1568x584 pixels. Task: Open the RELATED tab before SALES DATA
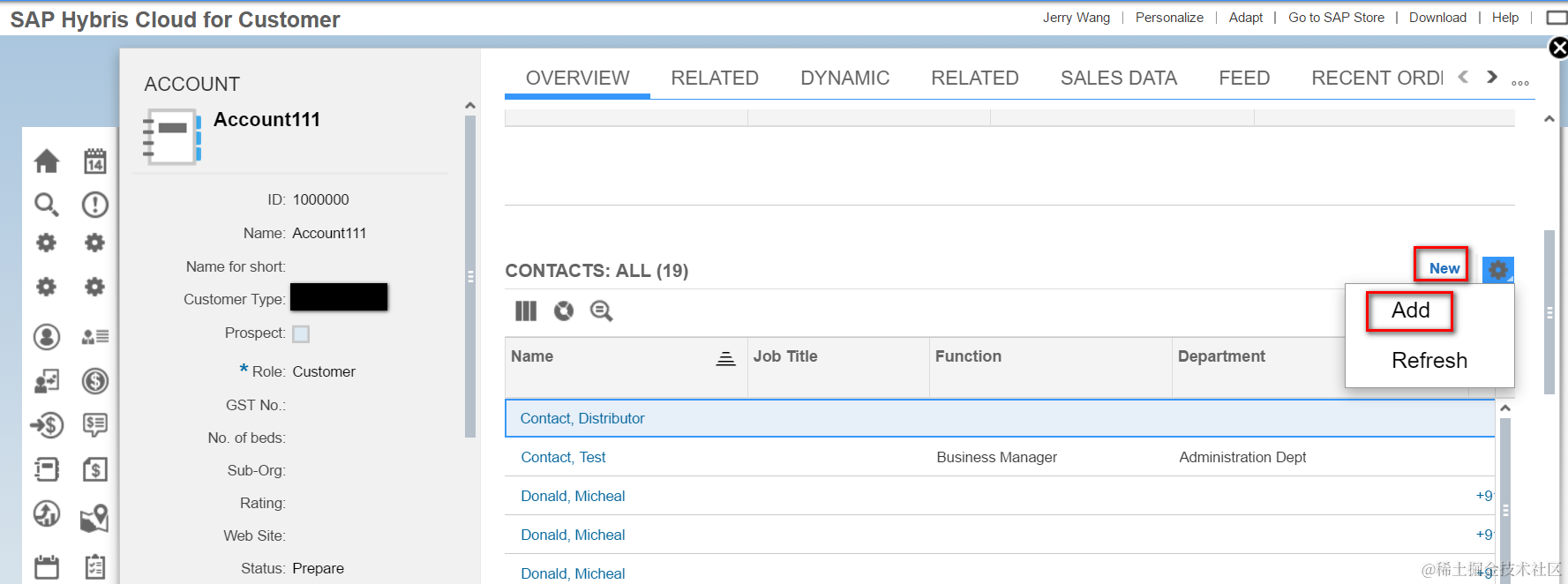click(975, 78)
